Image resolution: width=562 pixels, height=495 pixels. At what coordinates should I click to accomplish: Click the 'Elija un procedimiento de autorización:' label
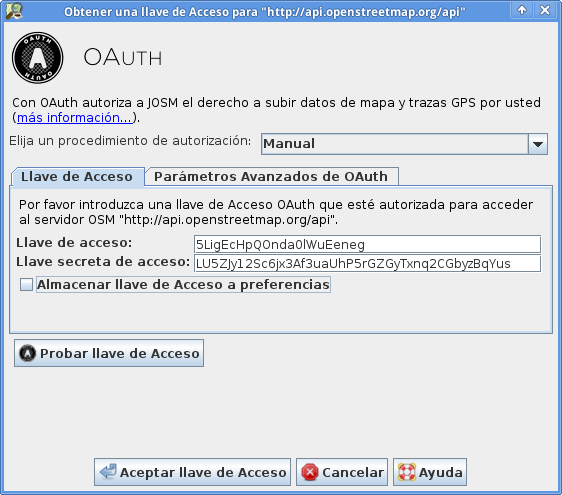coord(130,141)
